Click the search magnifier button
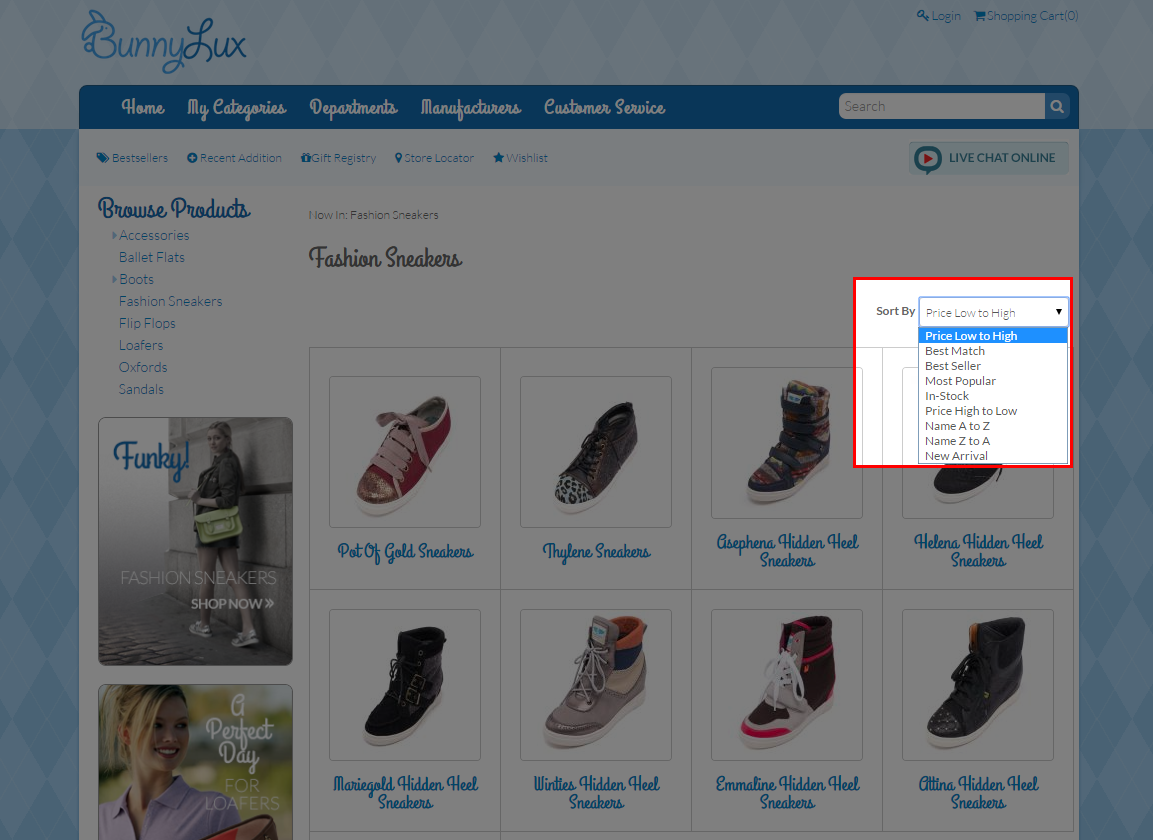 (1057, 107)
